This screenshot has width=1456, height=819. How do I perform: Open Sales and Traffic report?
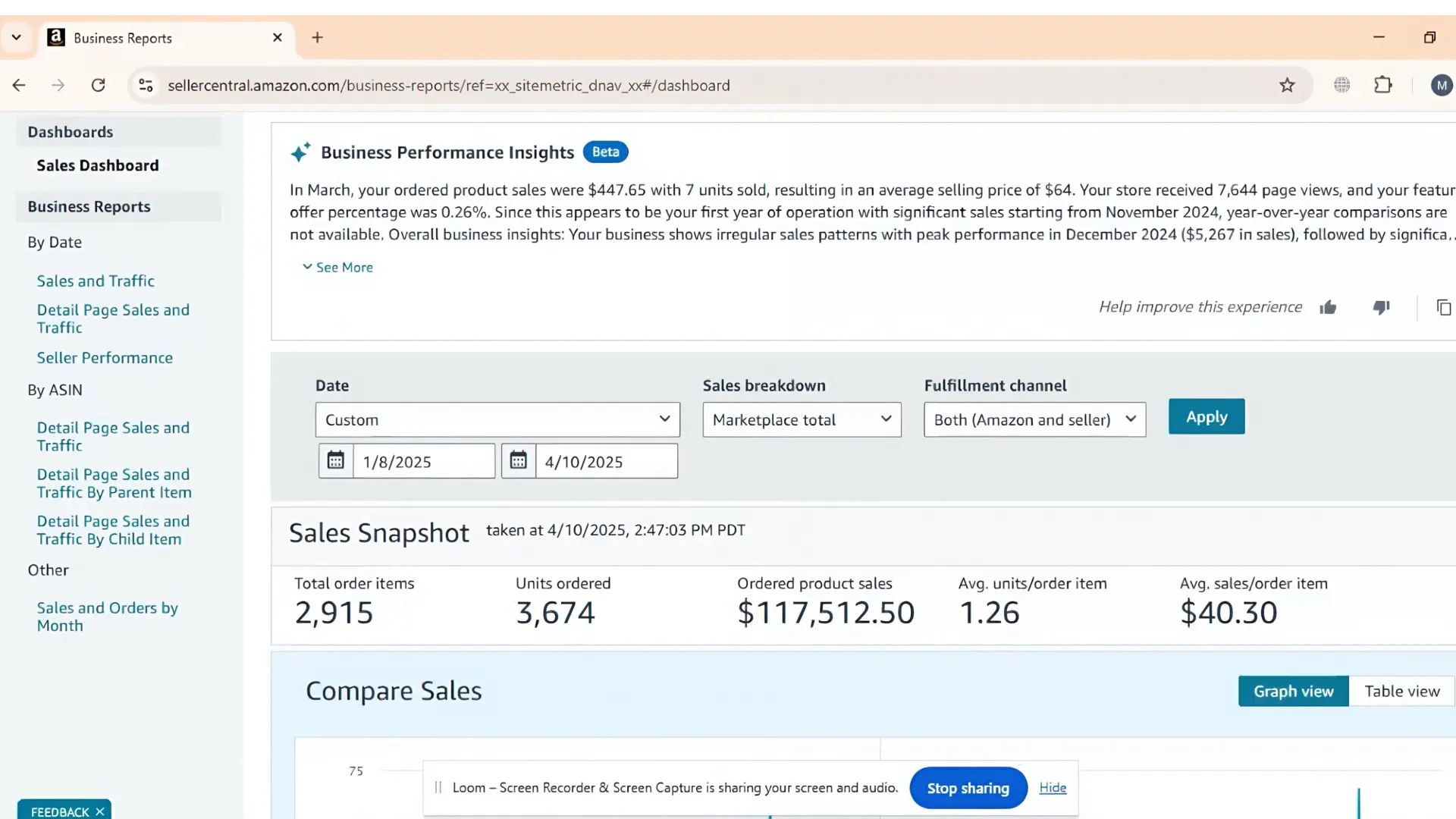coord(96,281)
